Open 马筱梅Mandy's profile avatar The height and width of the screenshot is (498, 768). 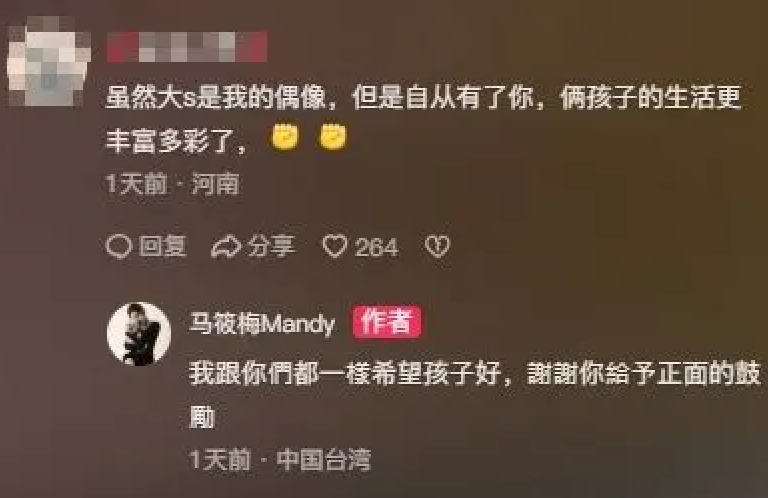click(x=139, y=334)
